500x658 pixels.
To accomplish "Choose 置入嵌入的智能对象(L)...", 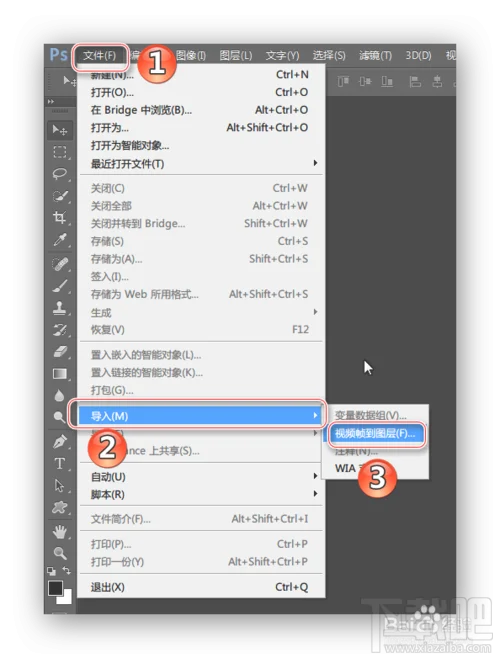I will 200,355.
